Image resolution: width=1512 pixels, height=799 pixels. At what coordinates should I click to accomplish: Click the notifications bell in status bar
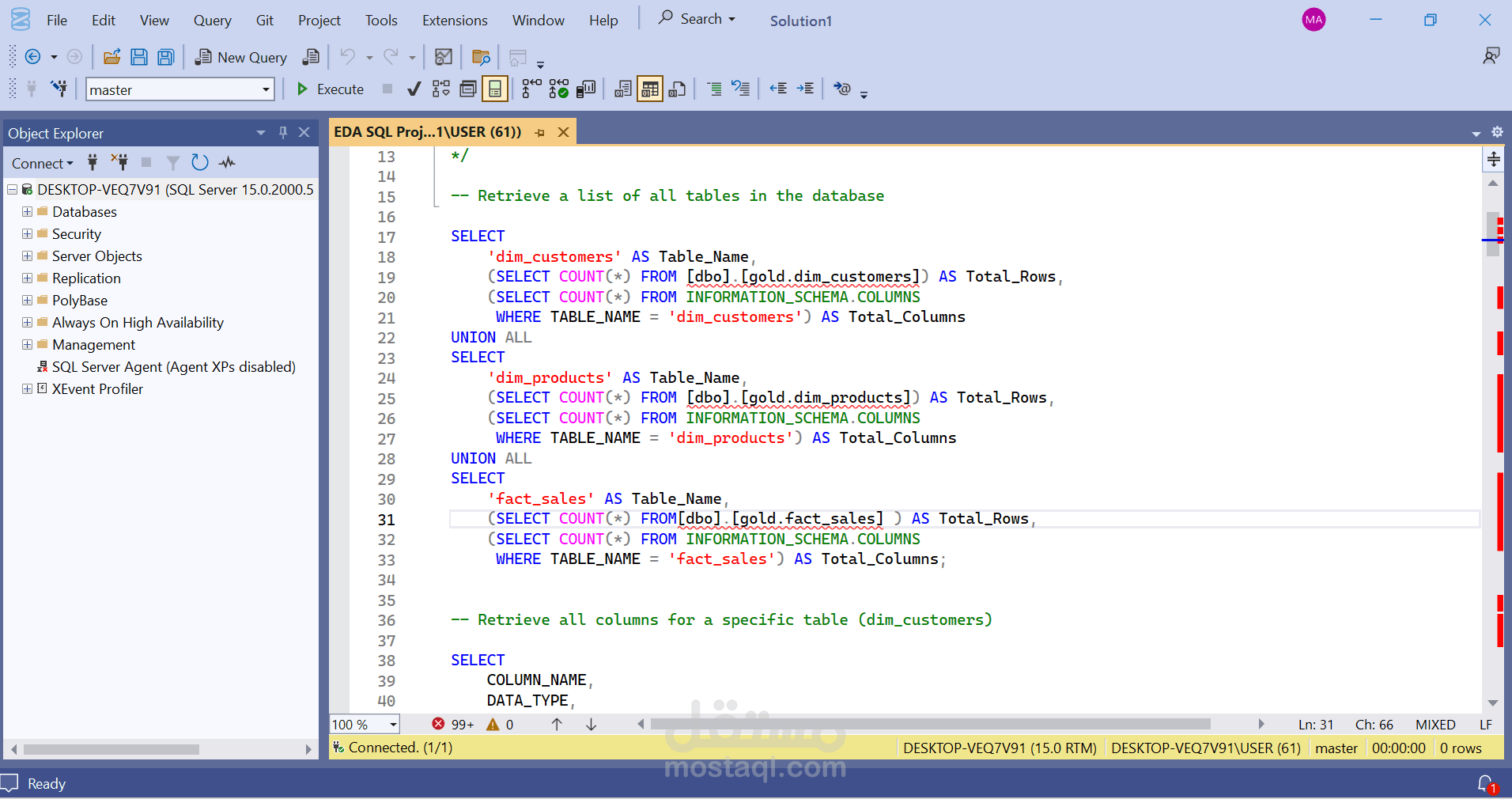(x=1486, y=783)
